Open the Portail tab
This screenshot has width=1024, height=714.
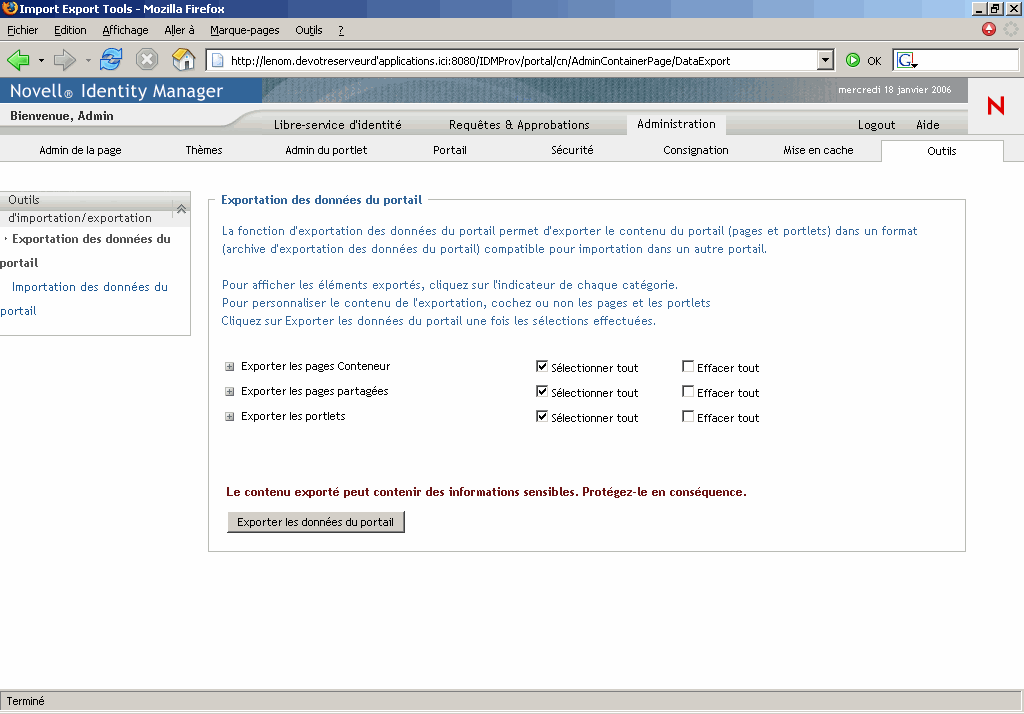click(x=450, y=150)
